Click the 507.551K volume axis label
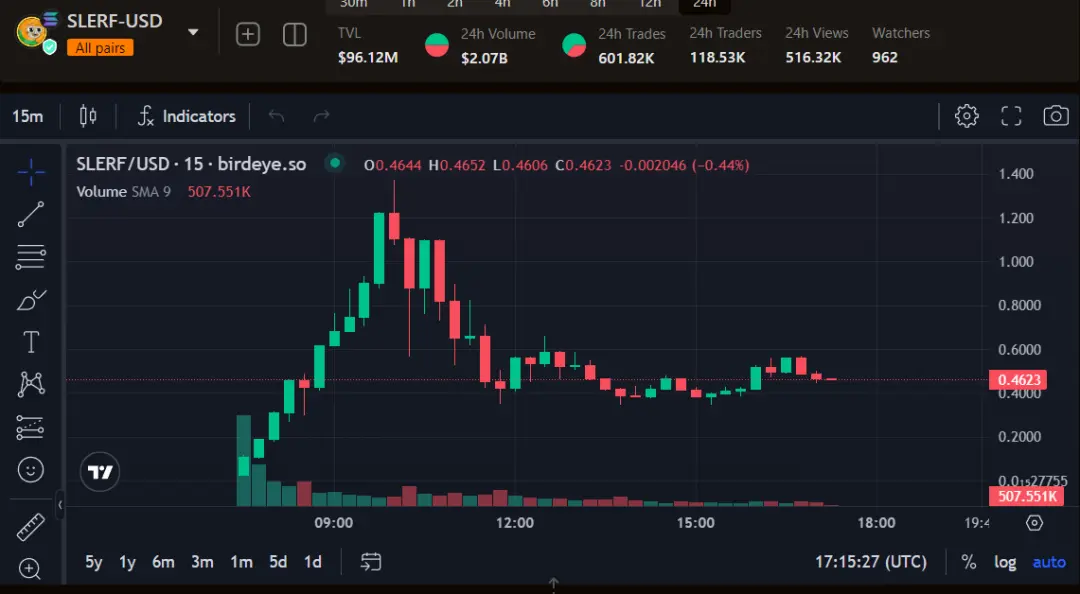 [x=1027, y=496]
